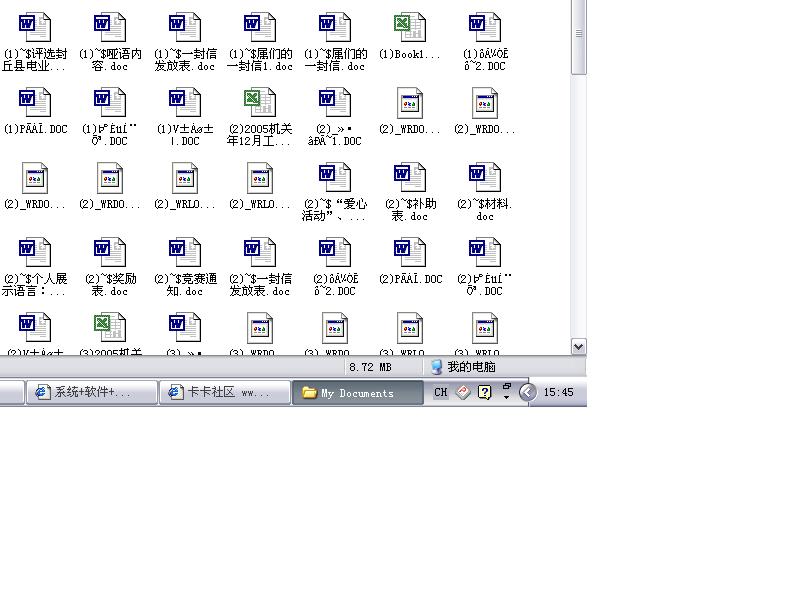
Task: Select the Excel icon of (2)2005机关年12月工 file
Action: pos(260,103)
